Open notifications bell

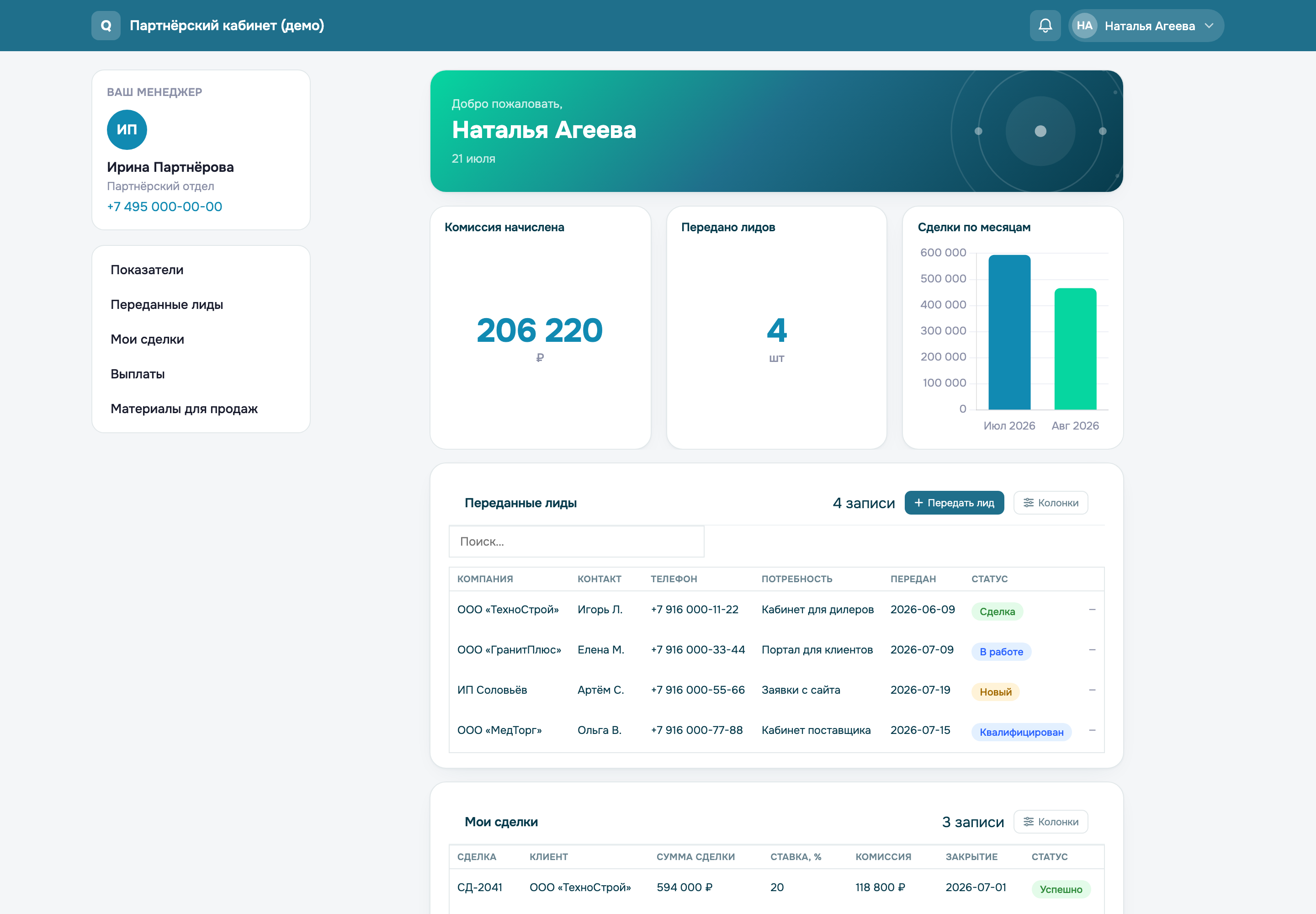coord(1045,26)
